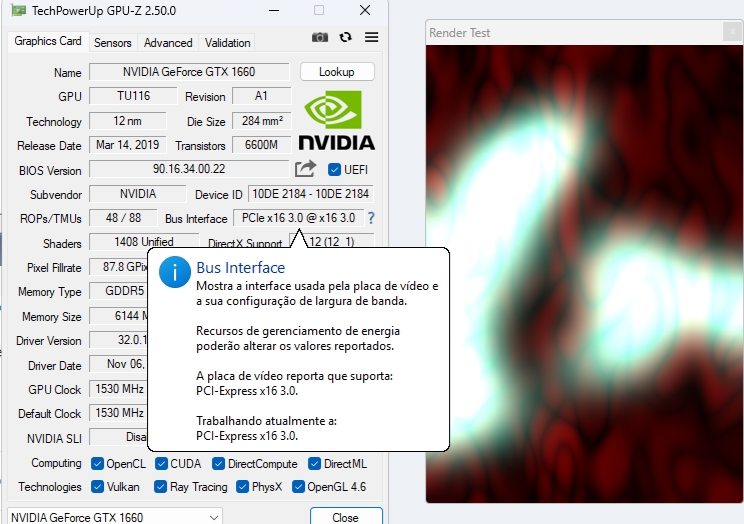744x524 pixels.
Task: Click the Name field NVIDIA GeForce GTX 1660
Action: point(189,72)
